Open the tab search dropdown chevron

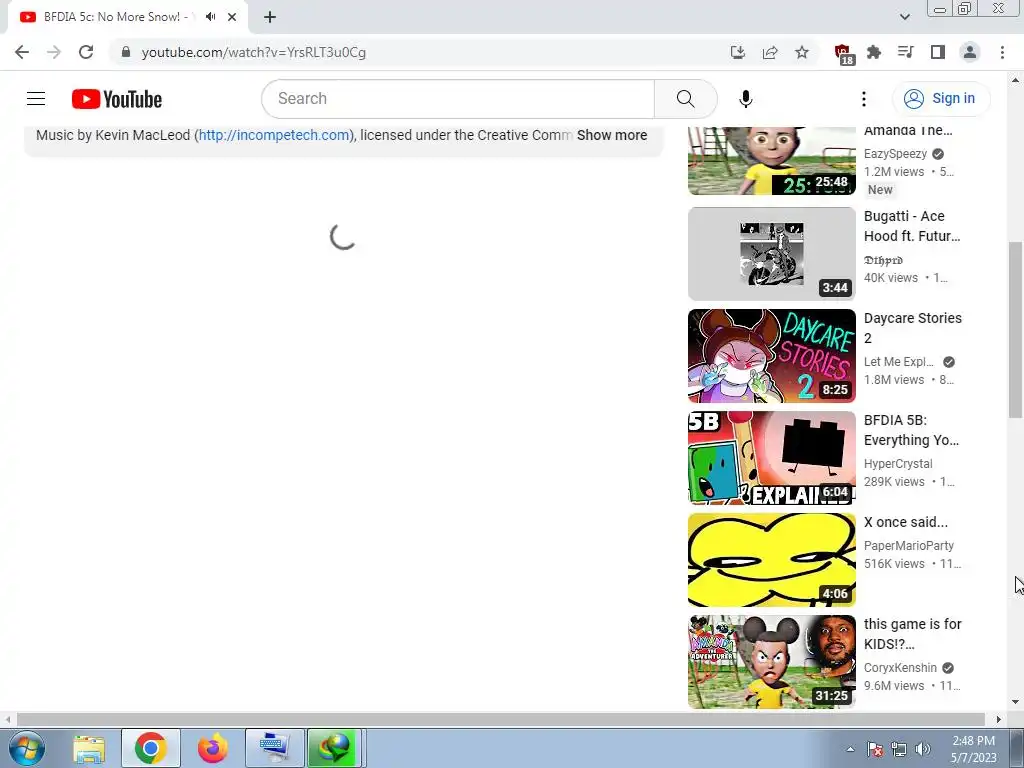tap(904, 17)
